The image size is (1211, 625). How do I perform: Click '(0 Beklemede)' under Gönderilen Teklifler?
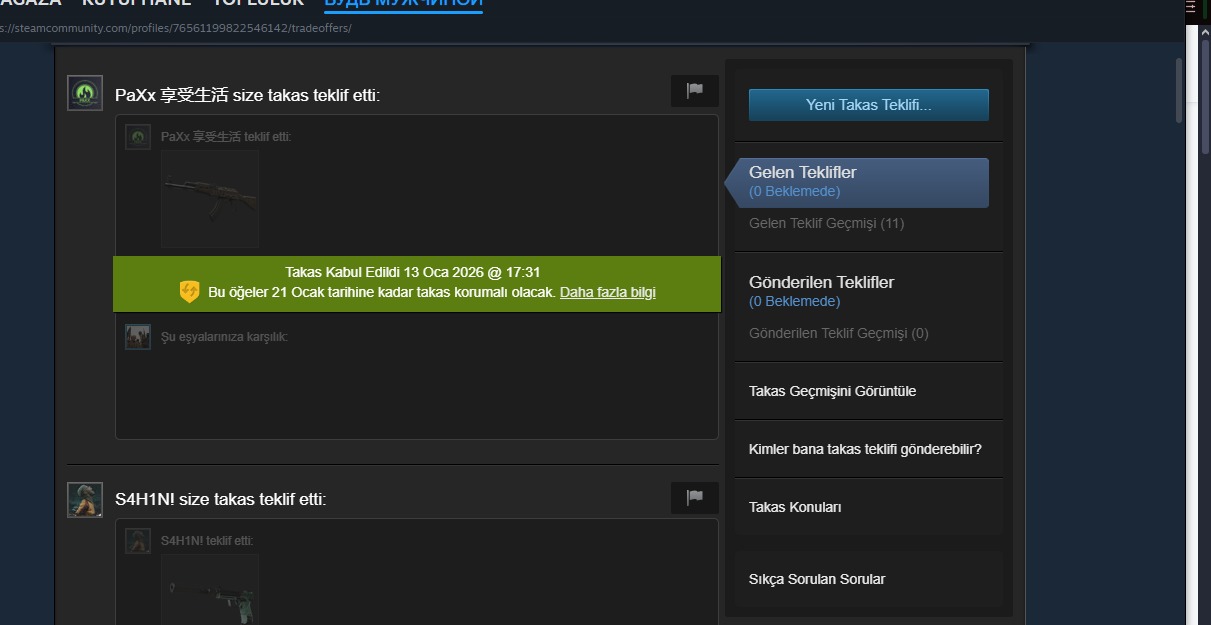[794, 301]
